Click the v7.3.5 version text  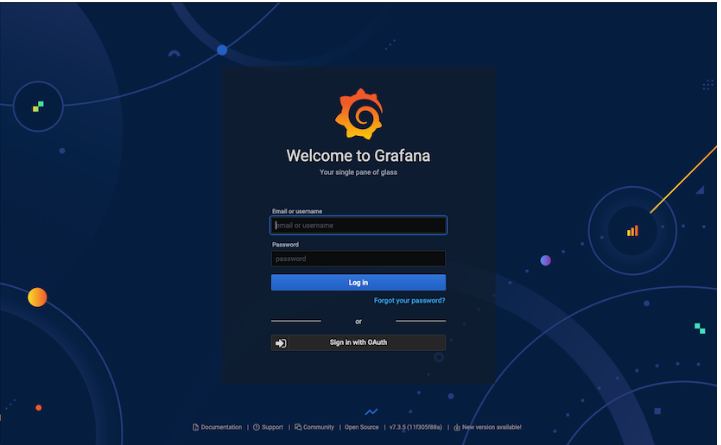(x=415, y=427)
